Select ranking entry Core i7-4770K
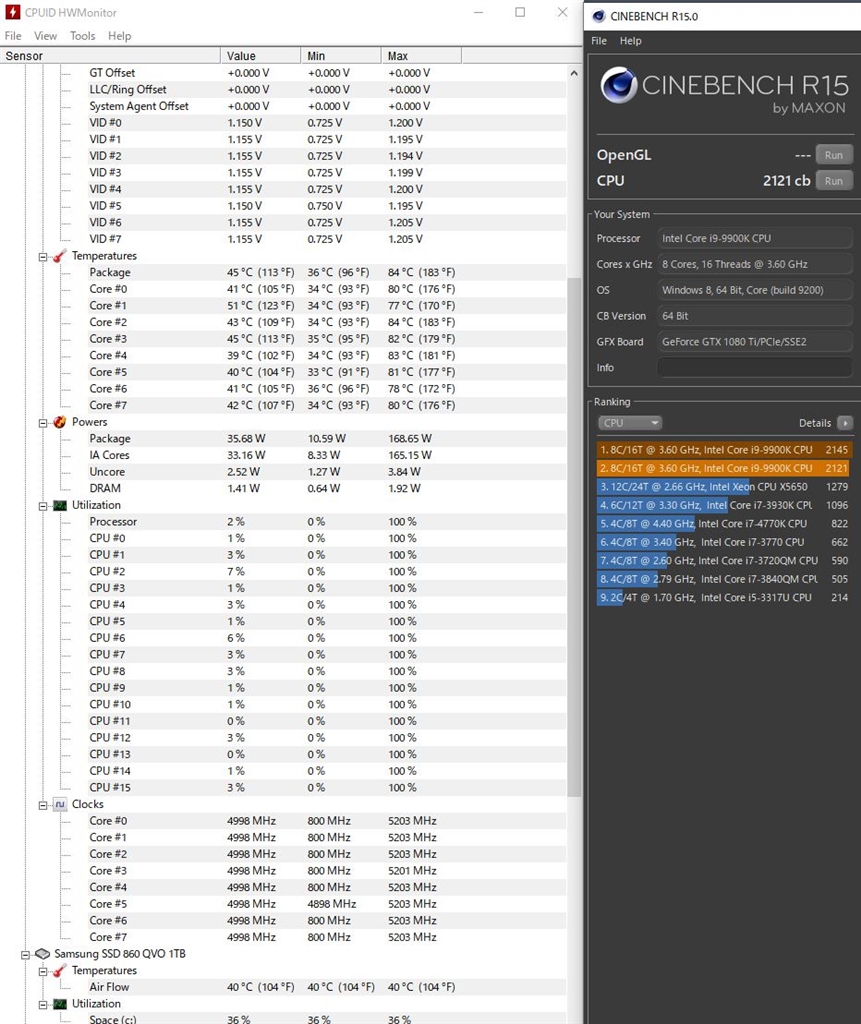 (724, 524)
